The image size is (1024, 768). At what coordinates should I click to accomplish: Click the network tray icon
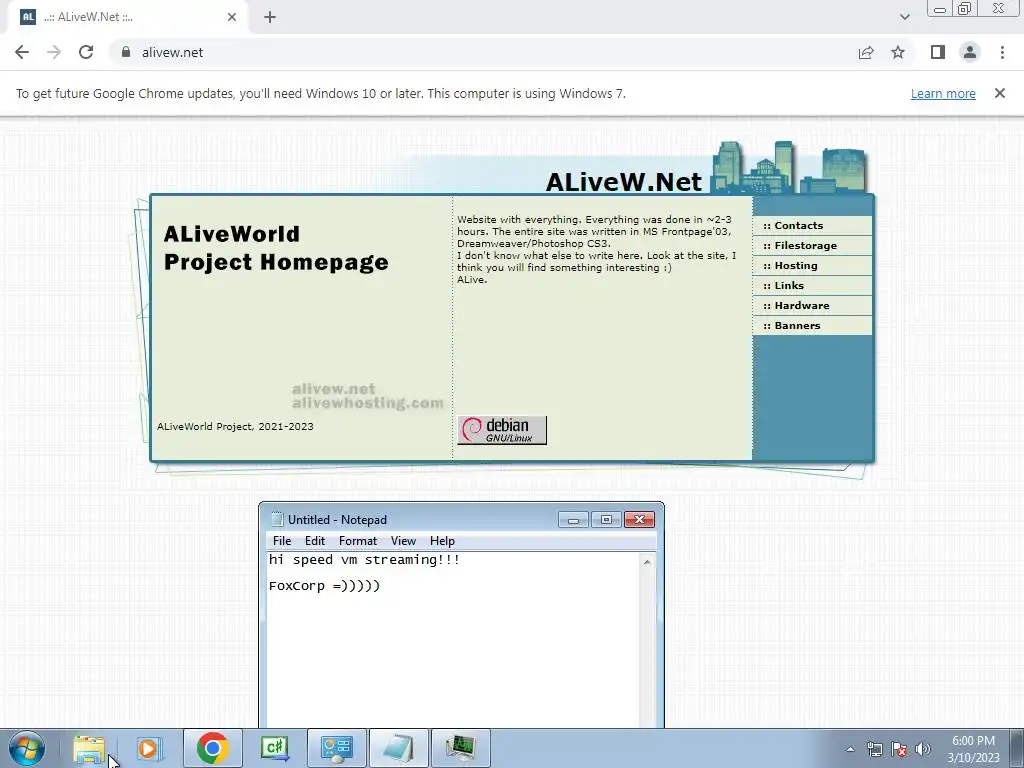(x=874, y=749)
